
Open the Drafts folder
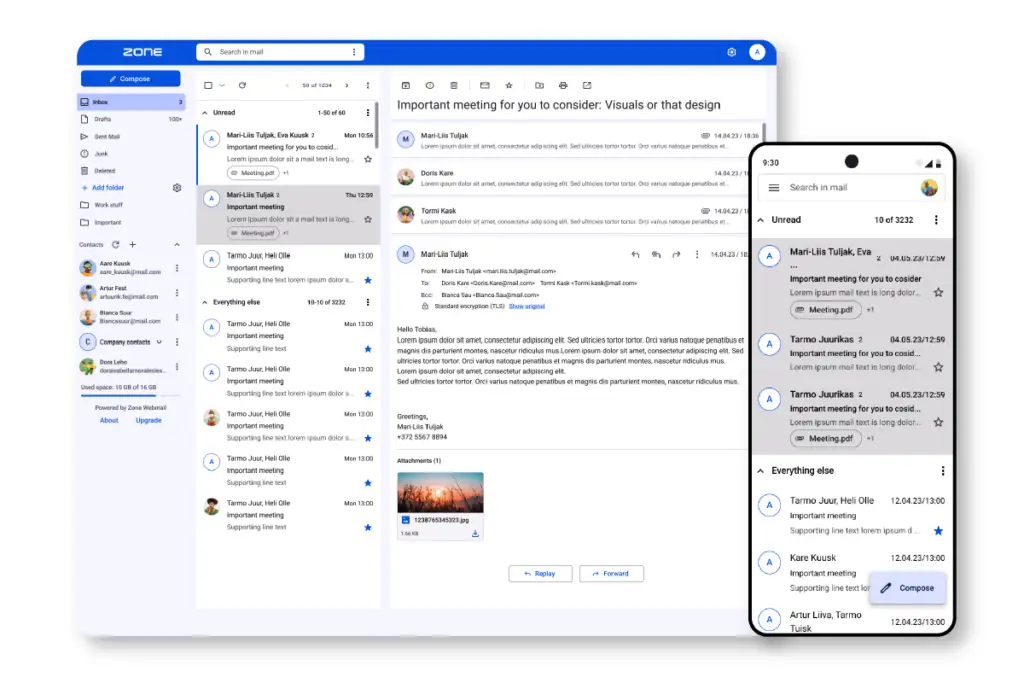[103, 119]
